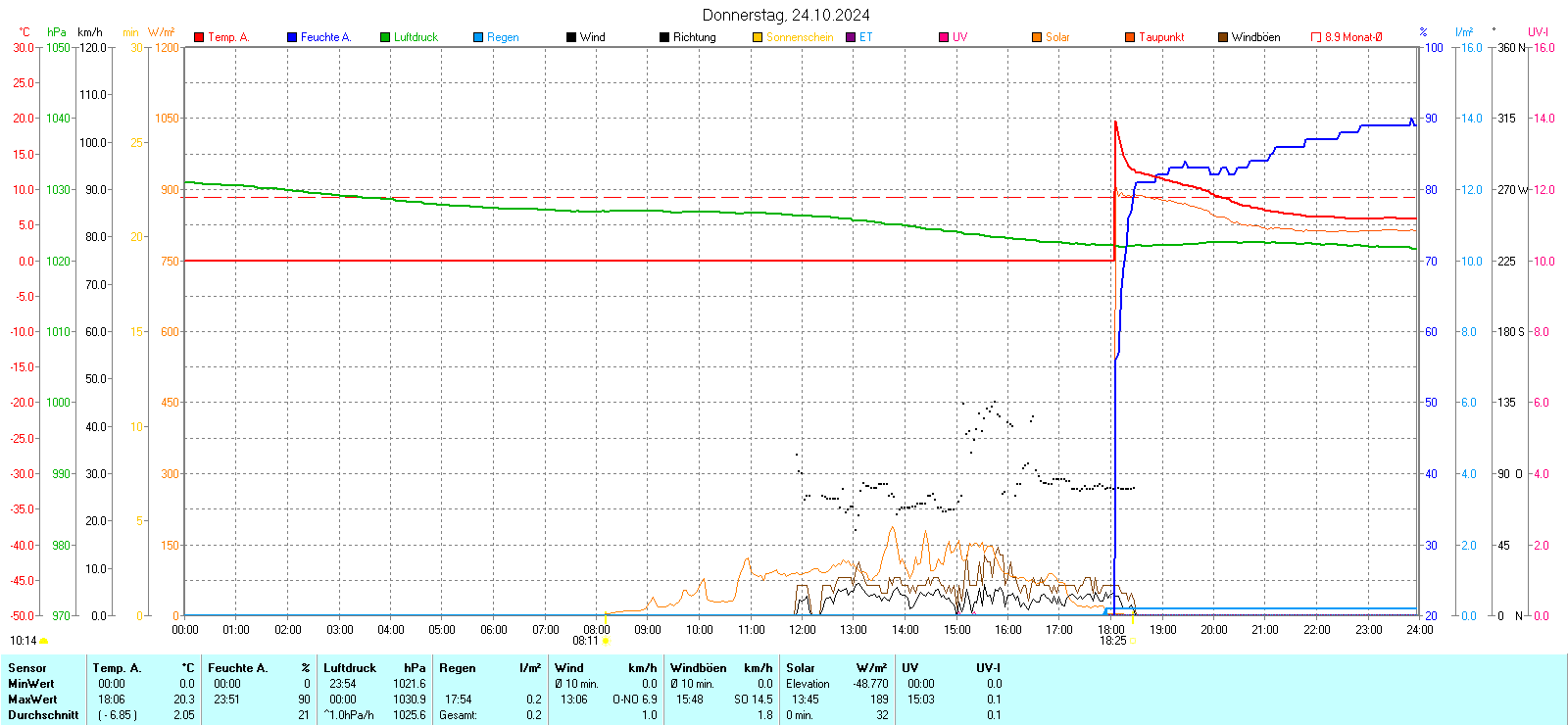
Task: Select the Windböen column header in table
Action: coord(699,668)
